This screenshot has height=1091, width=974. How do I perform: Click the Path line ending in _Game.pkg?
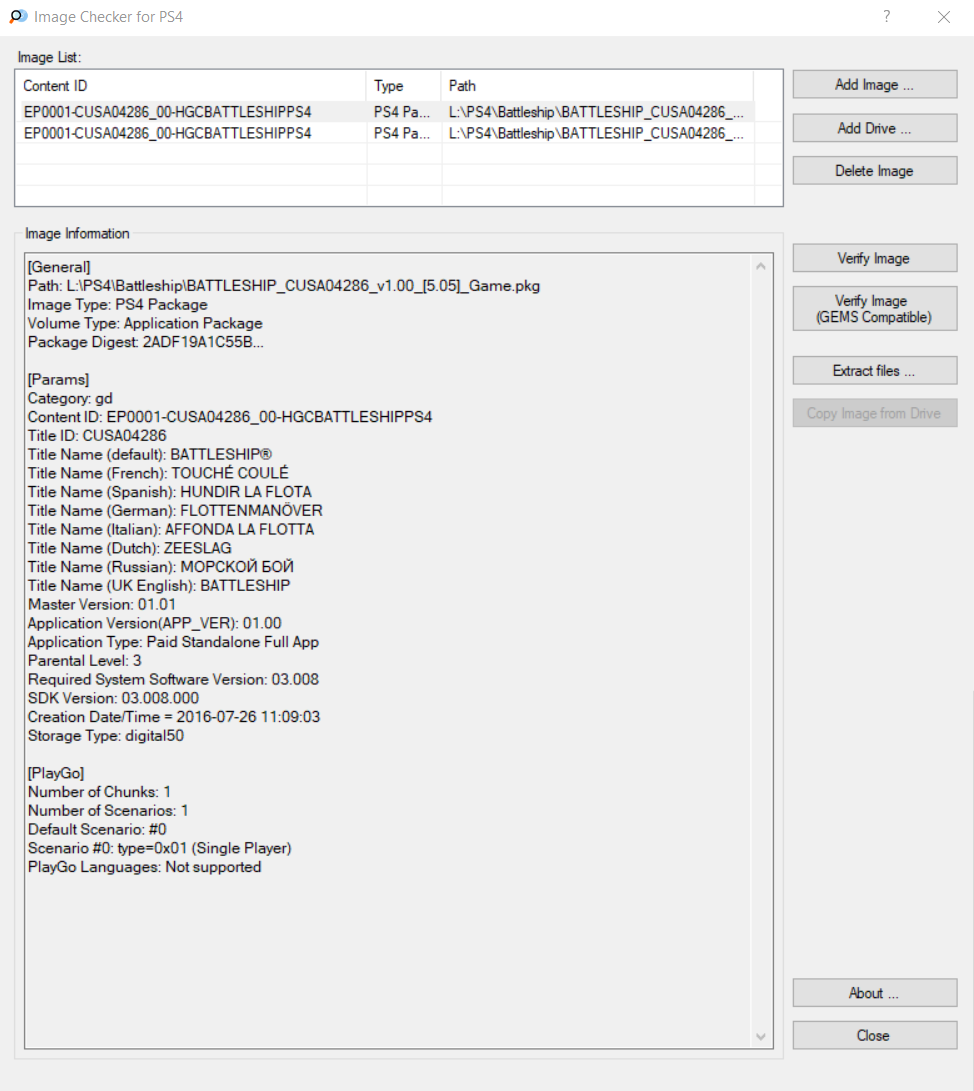pos(284,286)
